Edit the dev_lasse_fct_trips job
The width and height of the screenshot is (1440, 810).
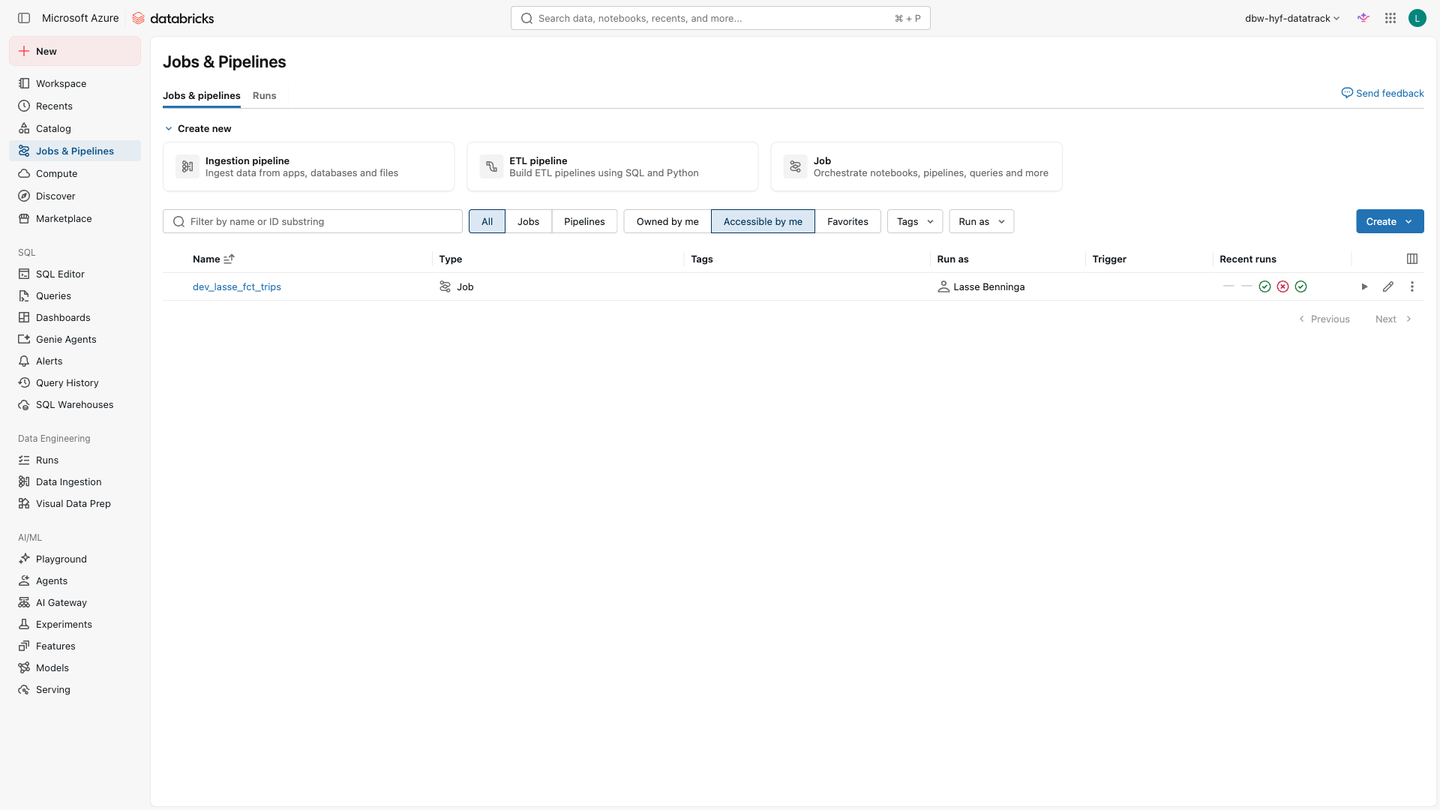click(x=1388, y=287)
